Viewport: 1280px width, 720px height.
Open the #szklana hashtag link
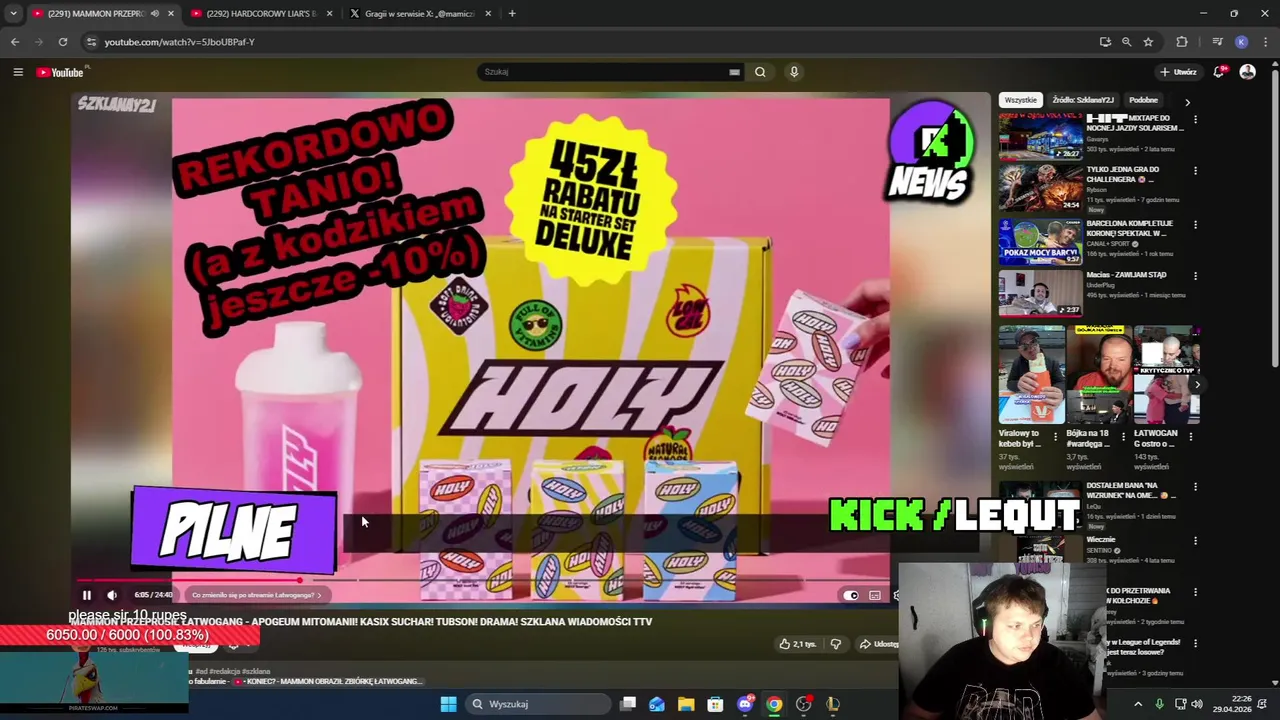[x=255, y=671]
